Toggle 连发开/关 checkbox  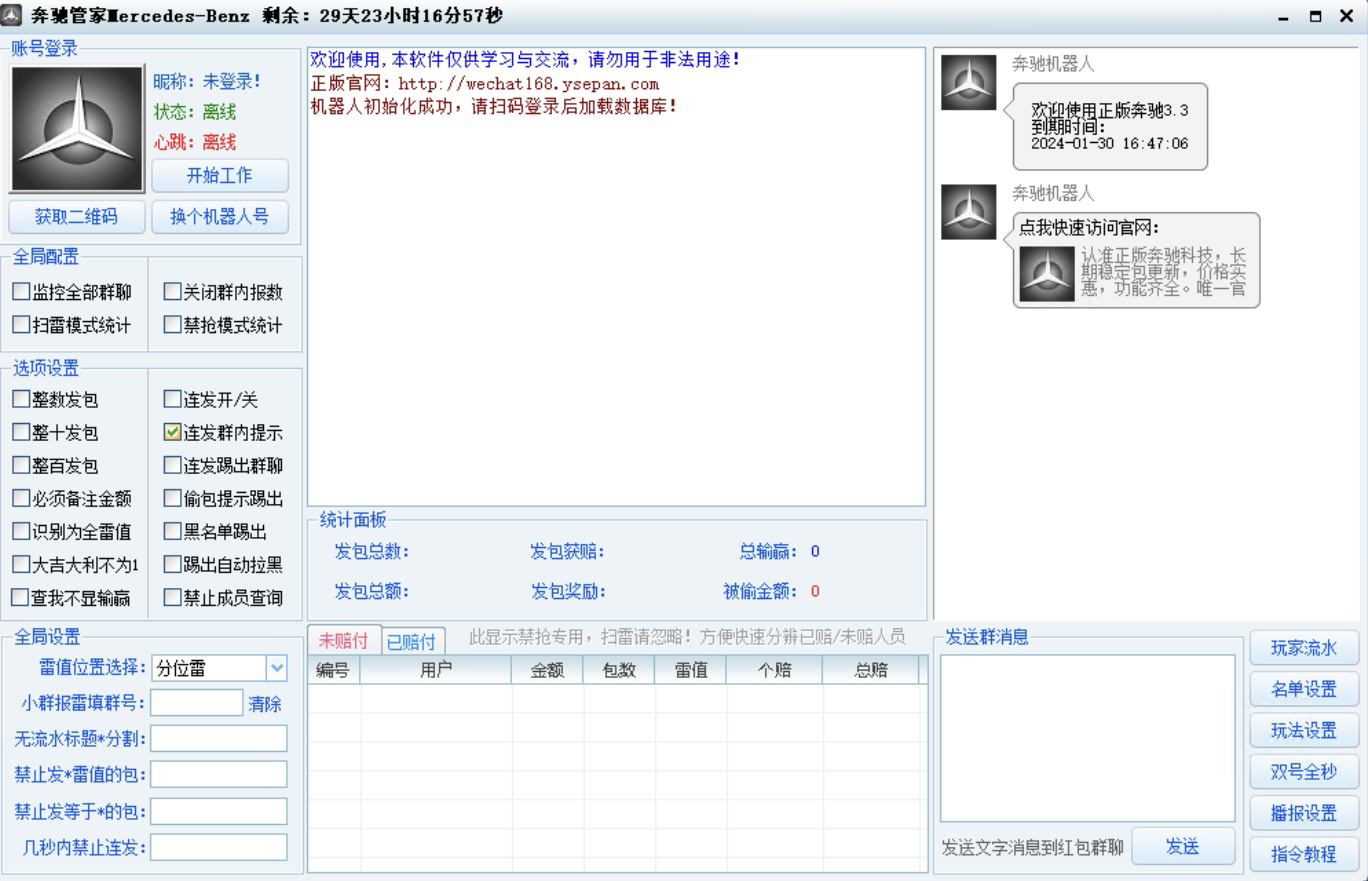pyautogui.click(x=172, y=400)
